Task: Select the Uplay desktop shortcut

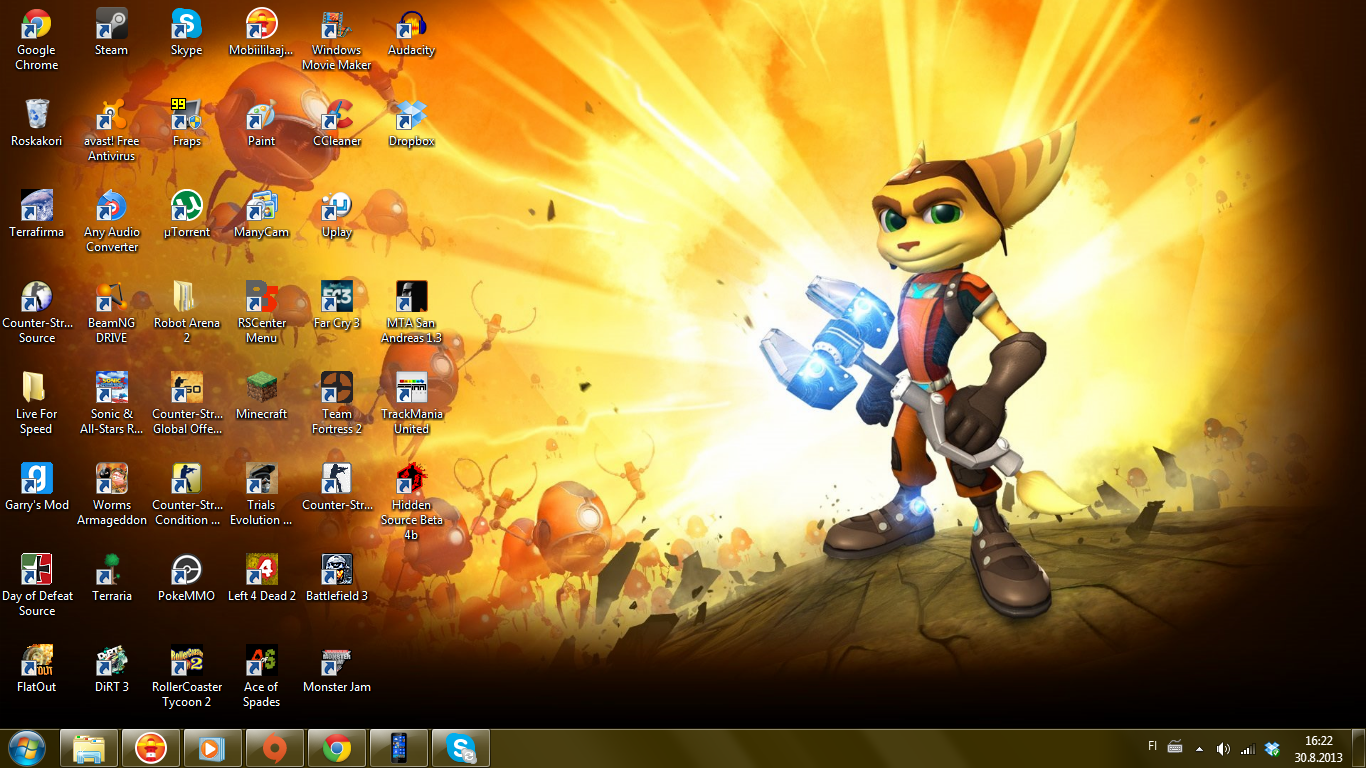Action: coord(337,215)
